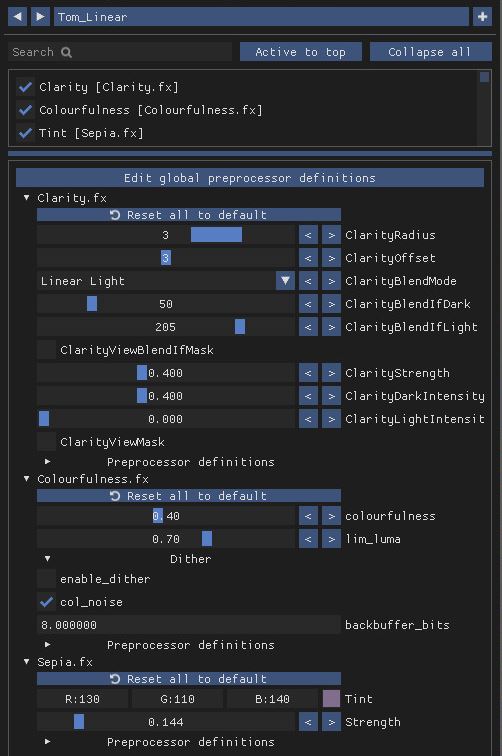Enable ClarityViewMask checkbox
502x756 pixels.
pyautogui.click(x=46, y=442)
